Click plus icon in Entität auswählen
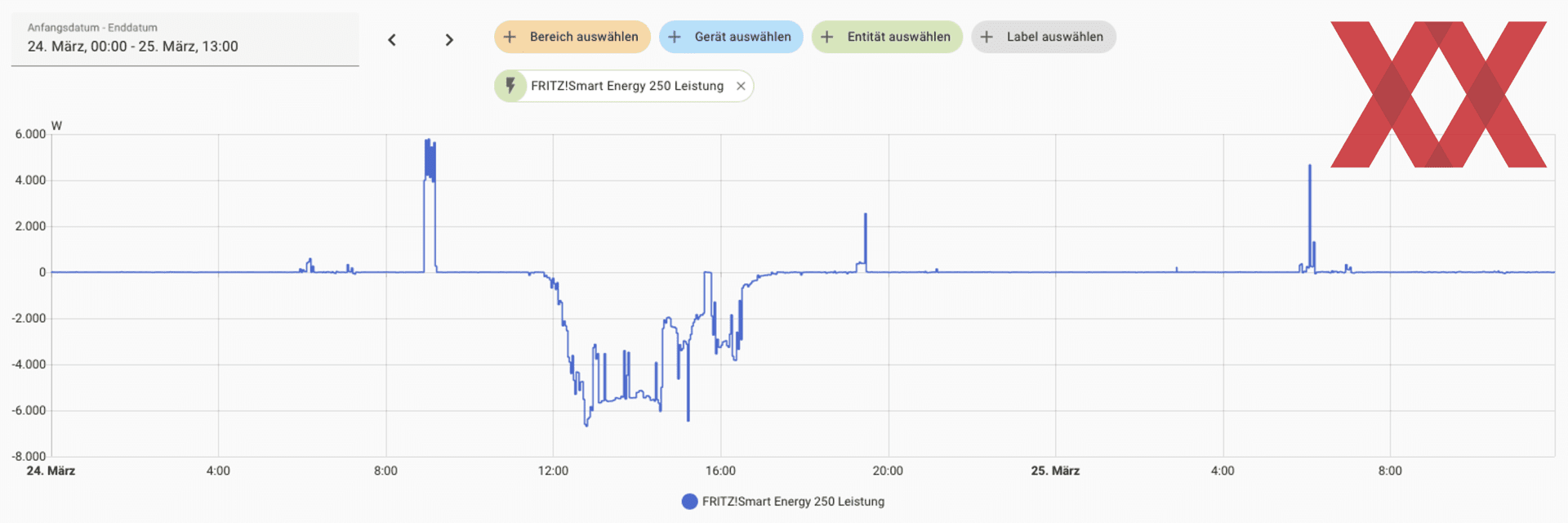 tap(827, 37)
